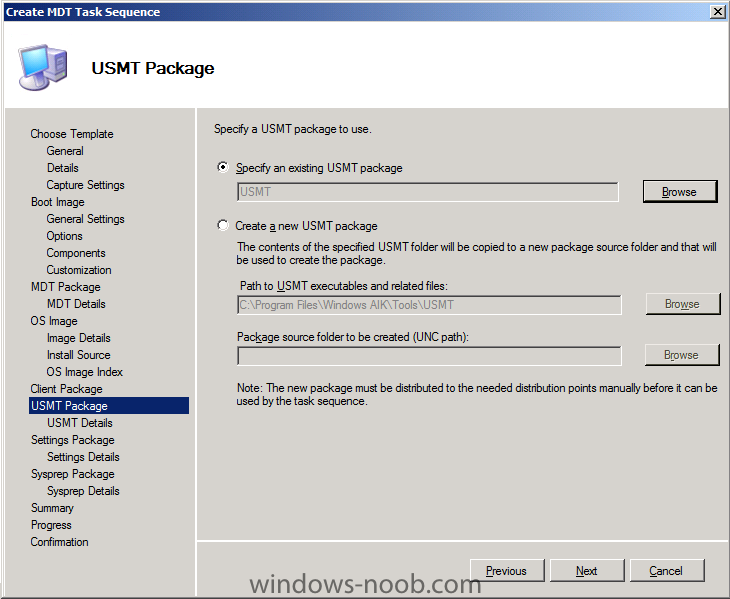Open the OS Image Index step
The width and height of the screenshot is (730, 599).
point(84,372)
